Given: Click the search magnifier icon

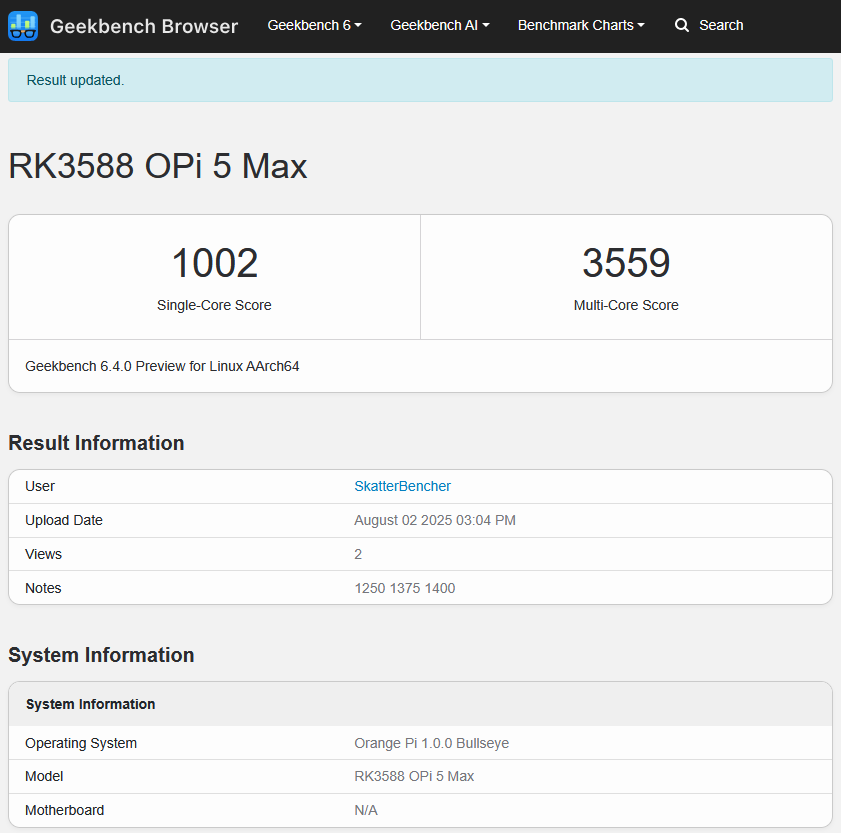Looking at the screenshot, I should tap(681, 25).
